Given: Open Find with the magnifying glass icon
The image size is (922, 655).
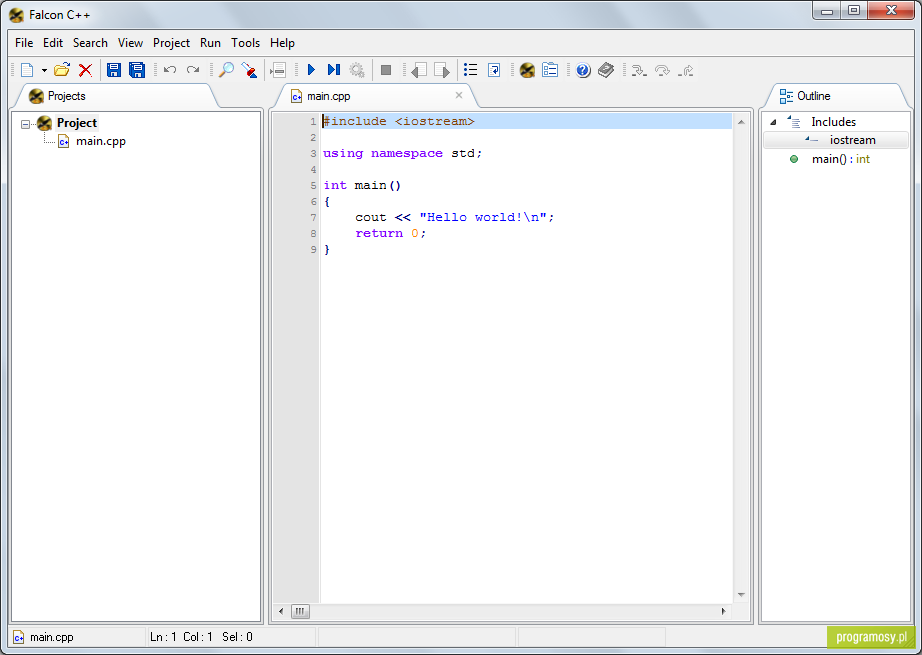Looking at the screenshot, I should coord(226,70).
